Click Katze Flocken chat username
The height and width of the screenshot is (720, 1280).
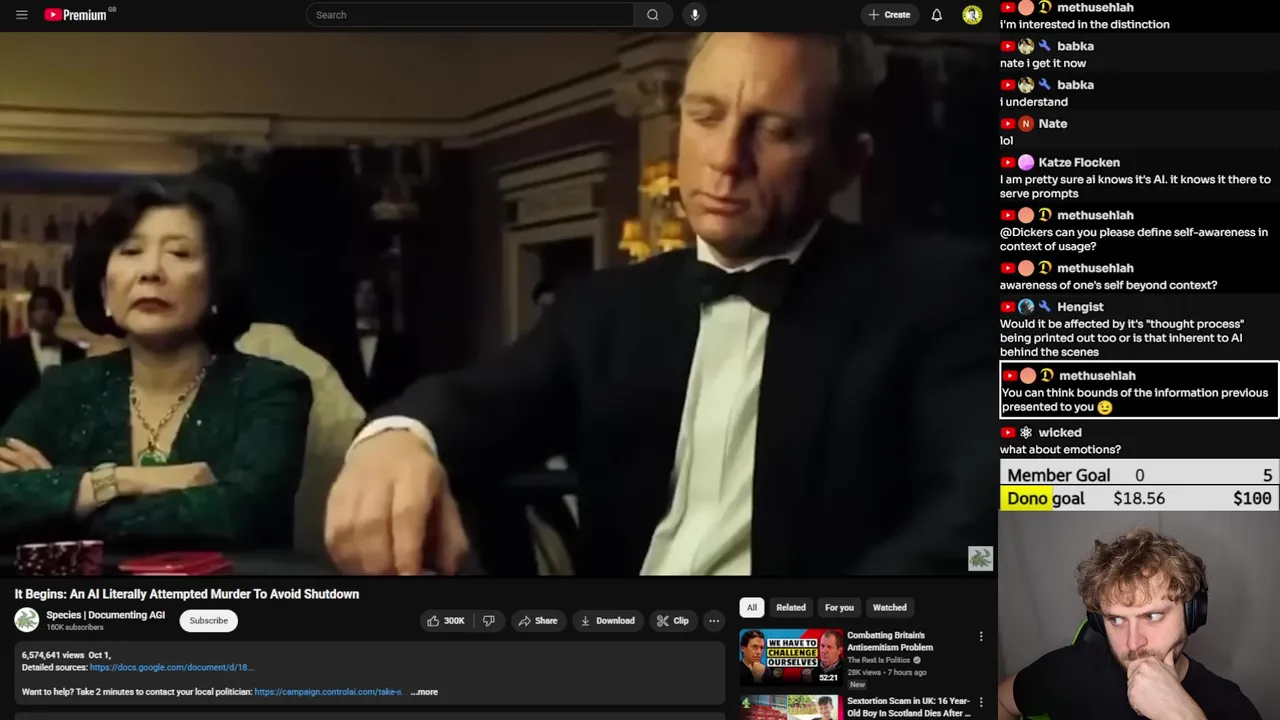[x=1079, y=162]
